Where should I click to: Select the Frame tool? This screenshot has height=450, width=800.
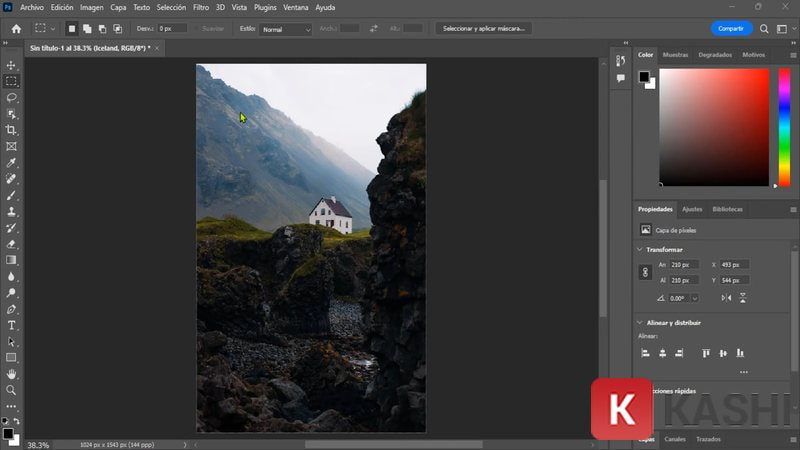coord(11,146)
